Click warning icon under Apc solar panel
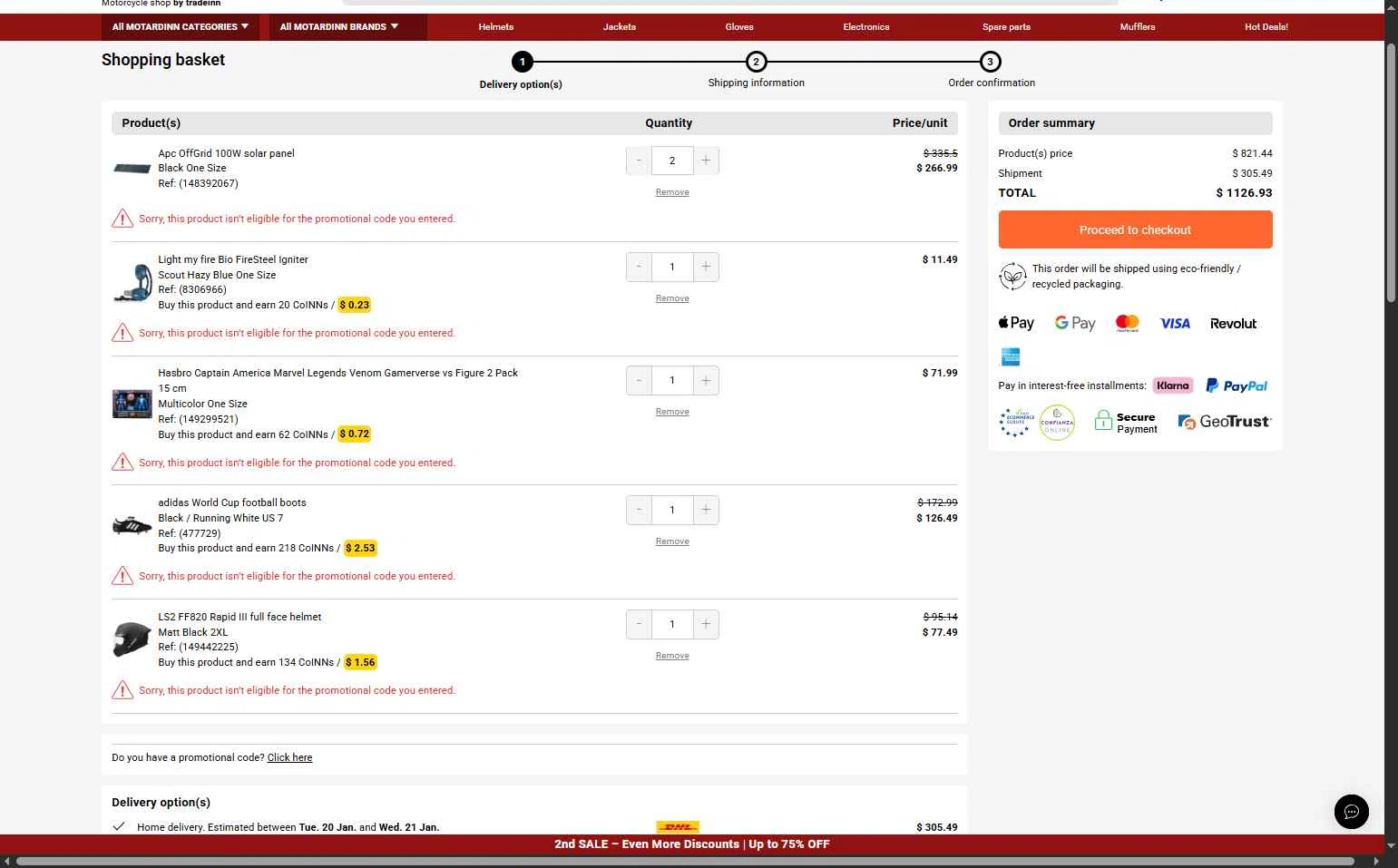Viewport: 1398px width, 868px height. [x=122, y=219]
